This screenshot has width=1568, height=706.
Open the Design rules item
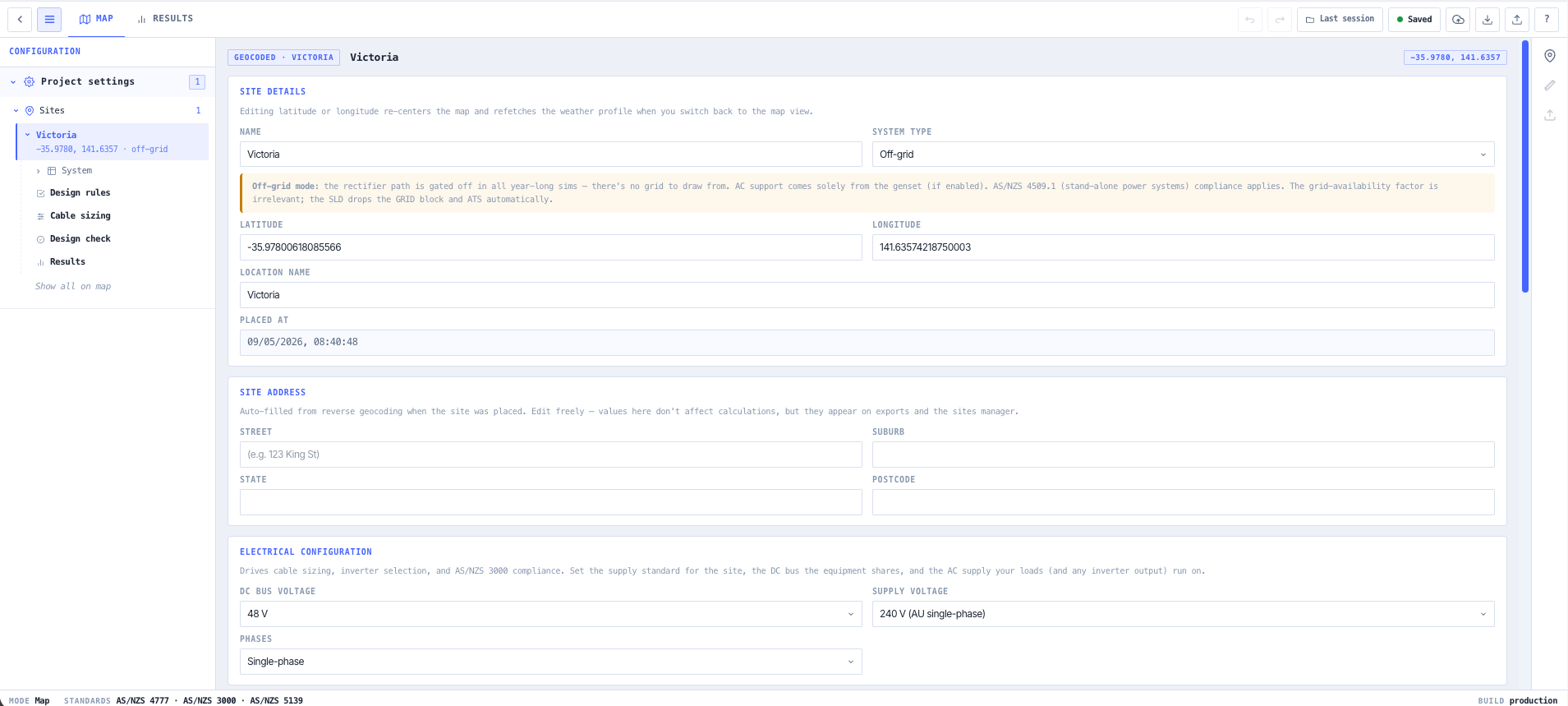[80, 193]
